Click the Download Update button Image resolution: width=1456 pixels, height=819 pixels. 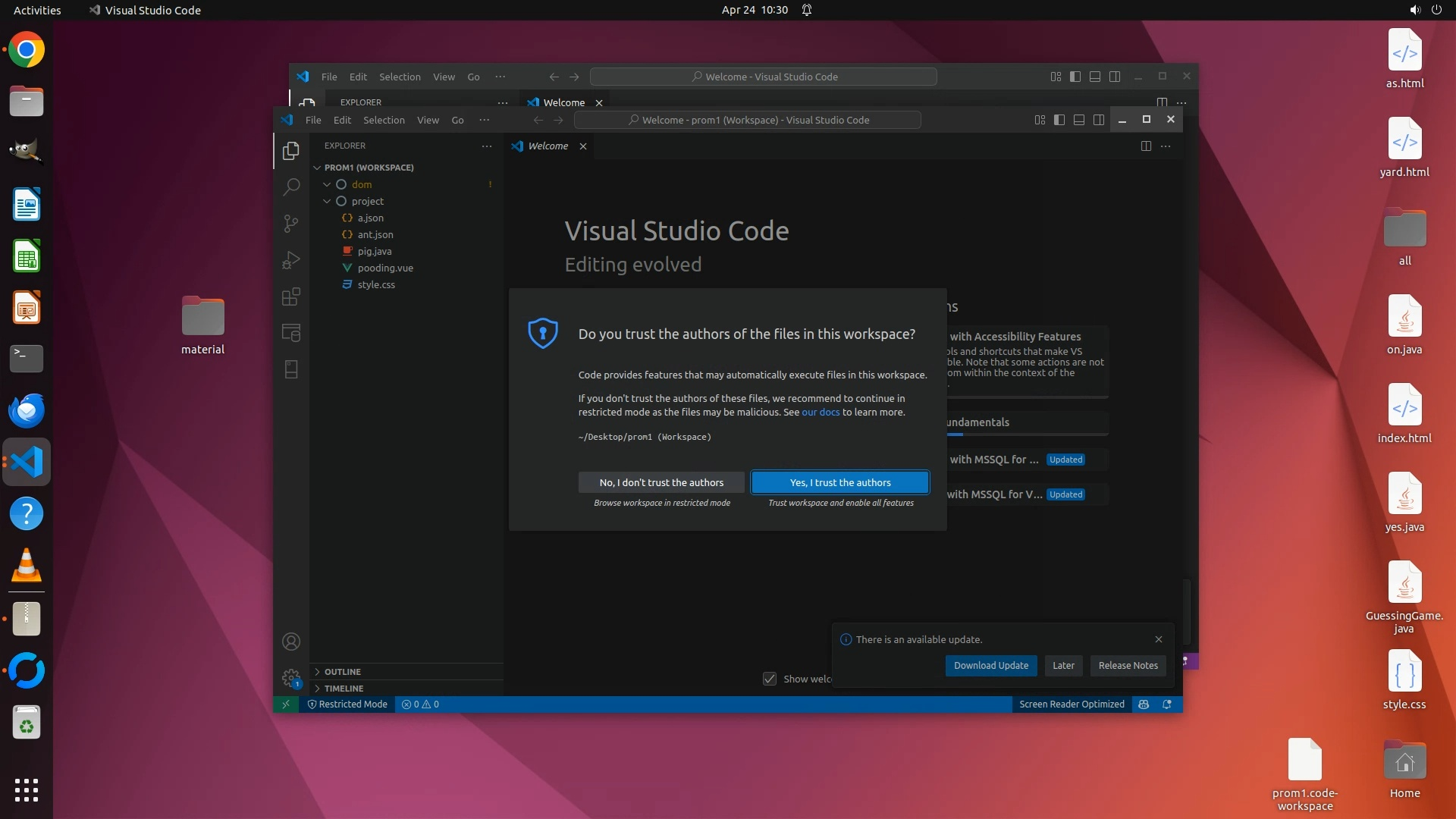[x=990, y=666]
